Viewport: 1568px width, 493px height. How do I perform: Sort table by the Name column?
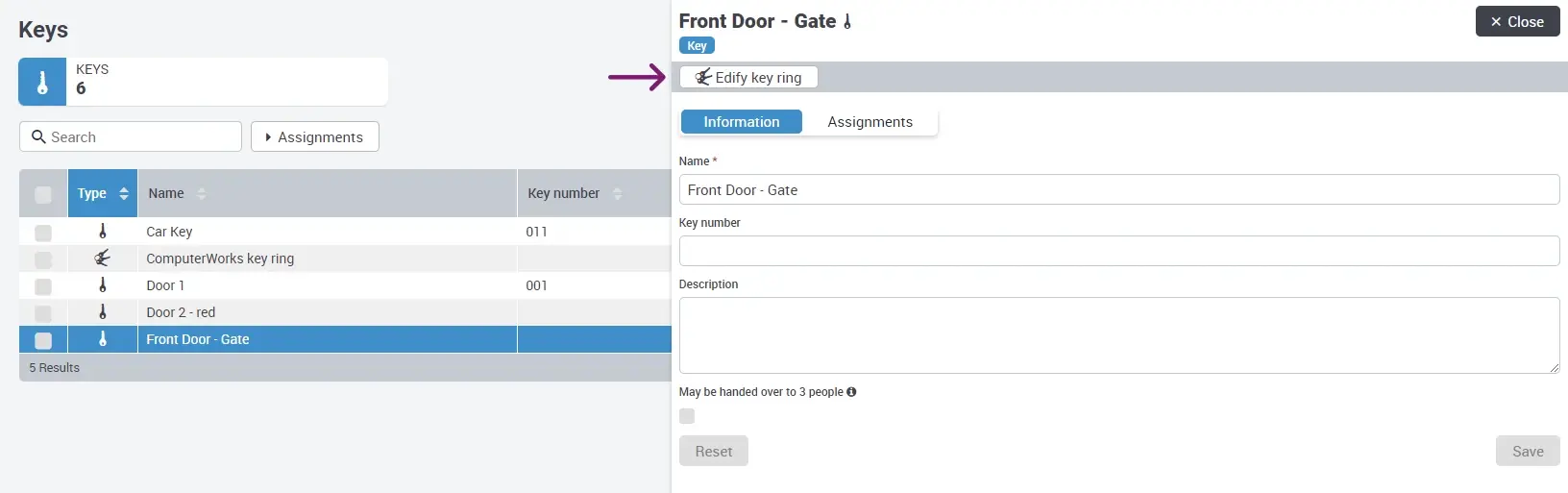coord(201,194)
